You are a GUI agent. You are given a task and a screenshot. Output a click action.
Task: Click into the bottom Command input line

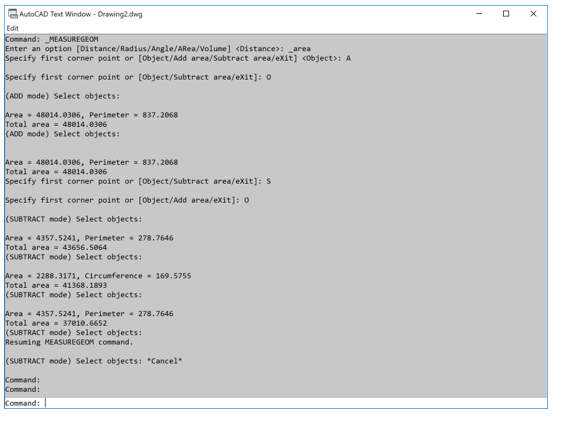click(276, 403)
